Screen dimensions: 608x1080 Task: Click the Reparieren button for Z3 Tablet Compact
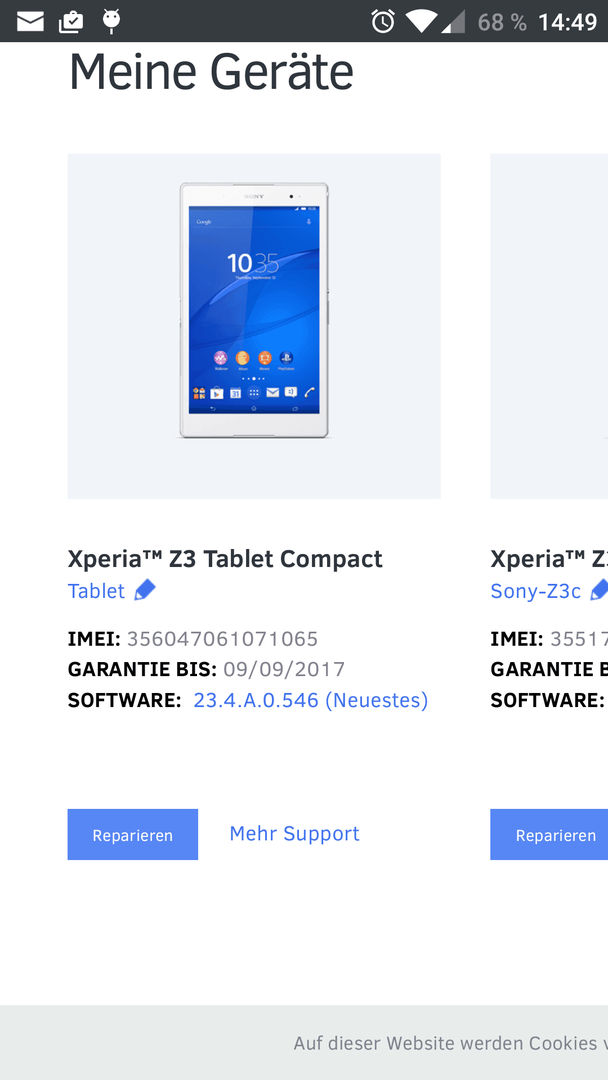[133, 834]
